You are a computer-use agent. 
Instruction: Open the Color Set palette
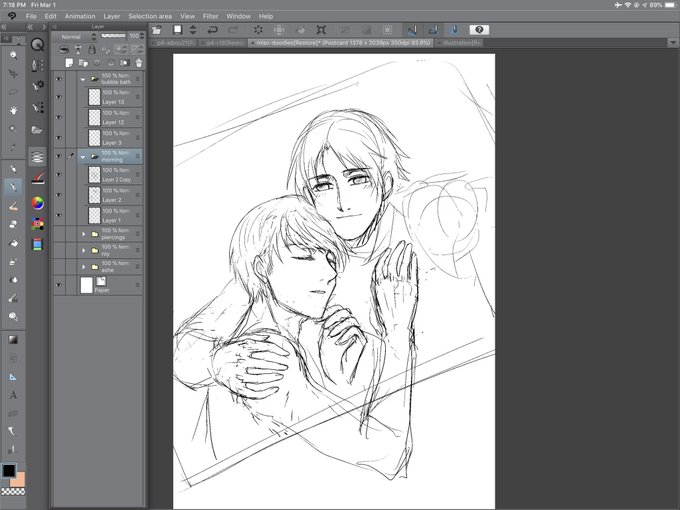click(38, 224)
